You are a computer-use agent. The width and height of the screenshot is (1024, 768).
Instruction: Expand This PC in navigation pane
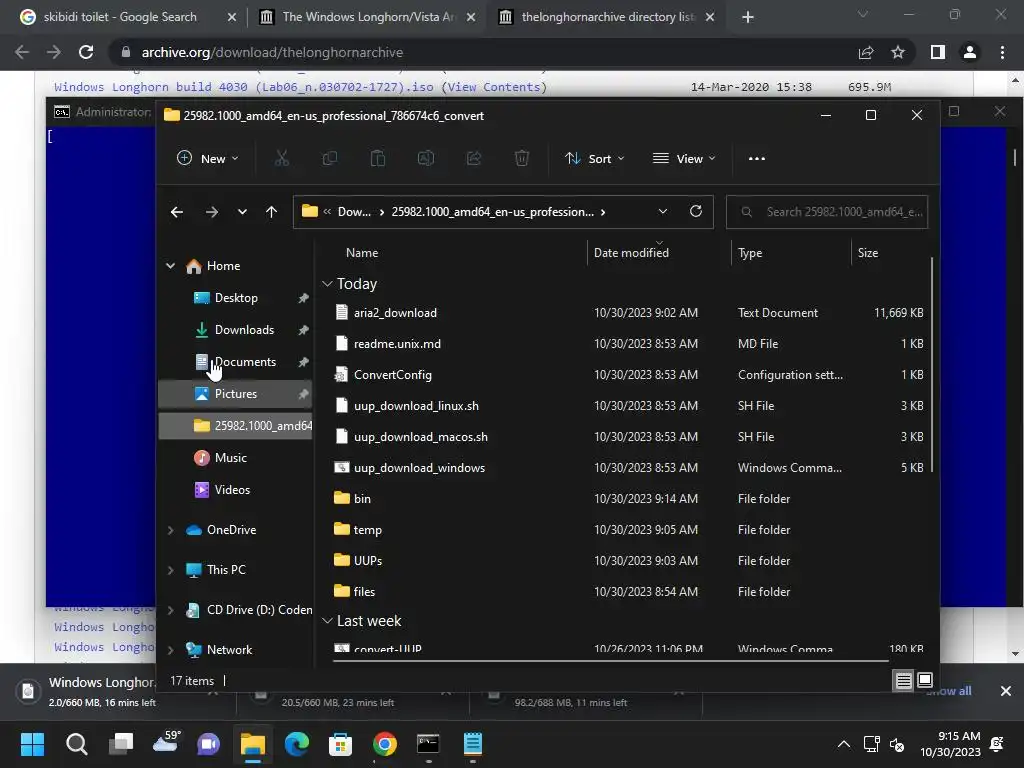[x=170, y=569]
